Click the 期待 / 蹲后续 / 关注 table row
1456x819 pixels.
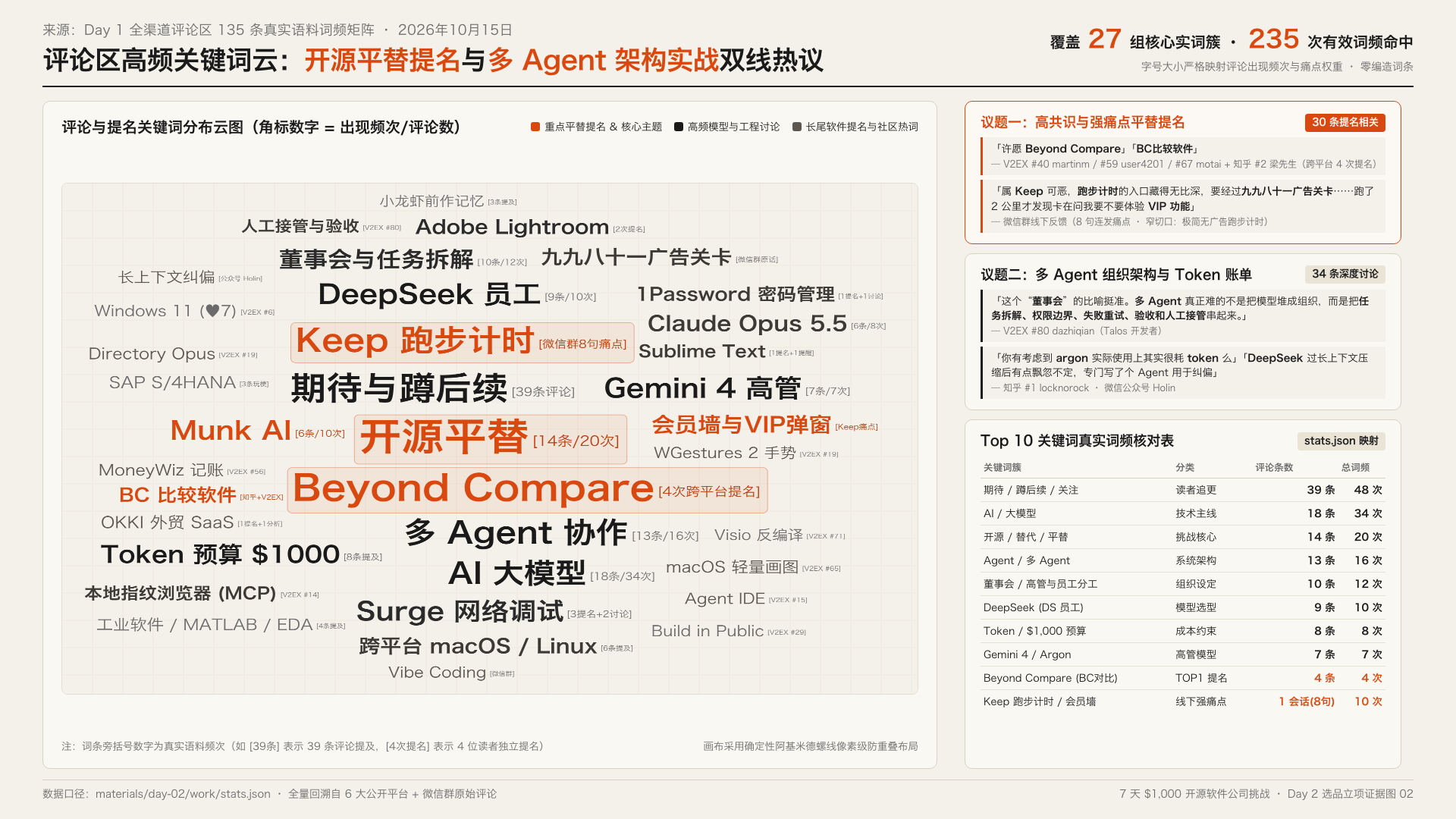pos(1182,490)
